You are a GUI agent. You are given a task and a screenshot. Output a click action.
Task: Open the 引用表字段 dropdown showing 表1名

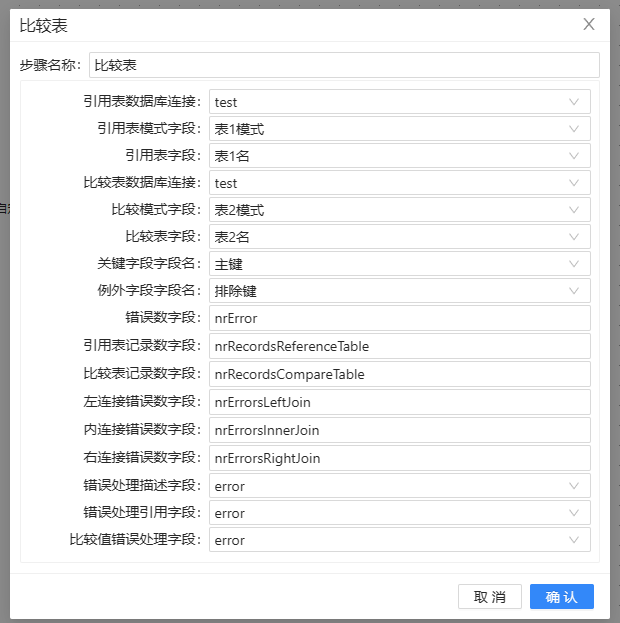pos(399,156)
